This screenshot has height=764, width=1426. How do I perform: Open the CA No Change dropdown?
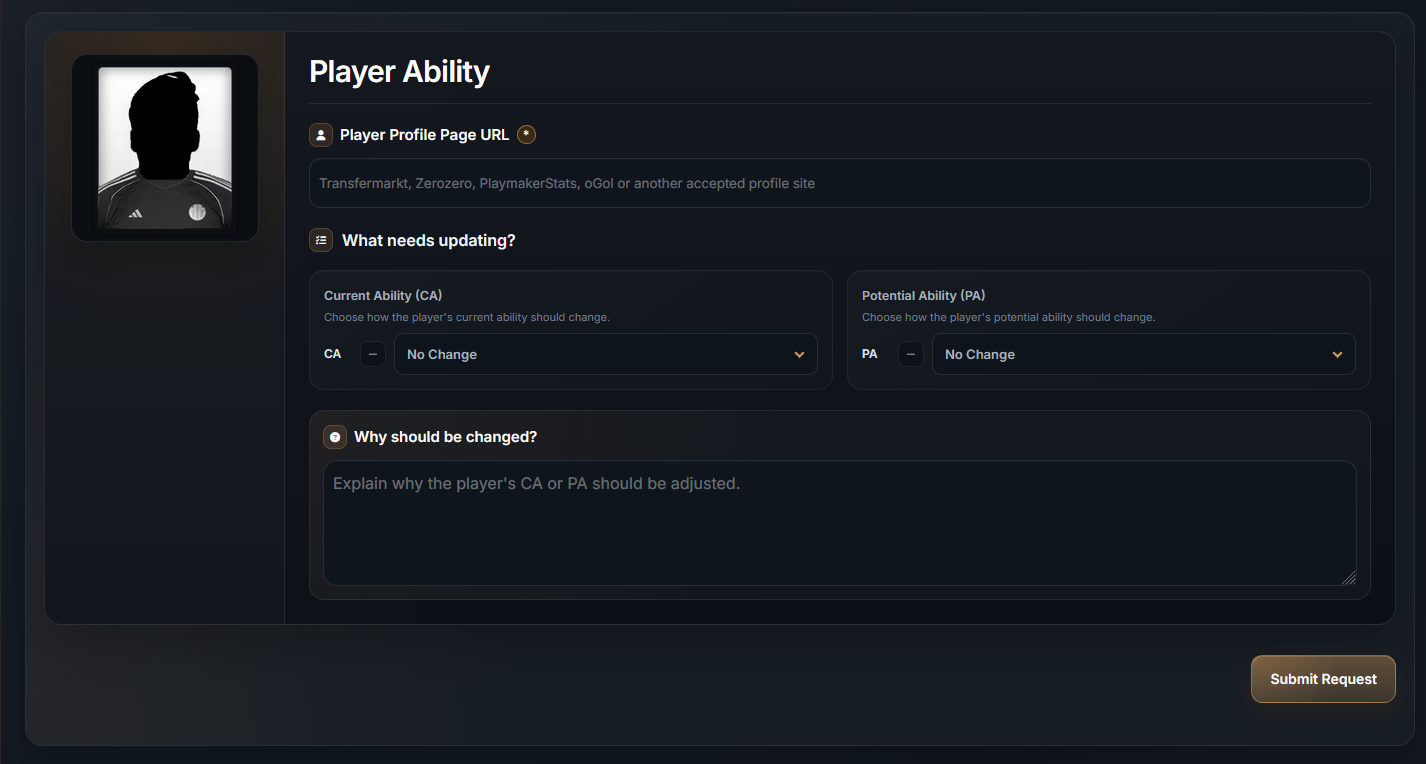[606, 354]
